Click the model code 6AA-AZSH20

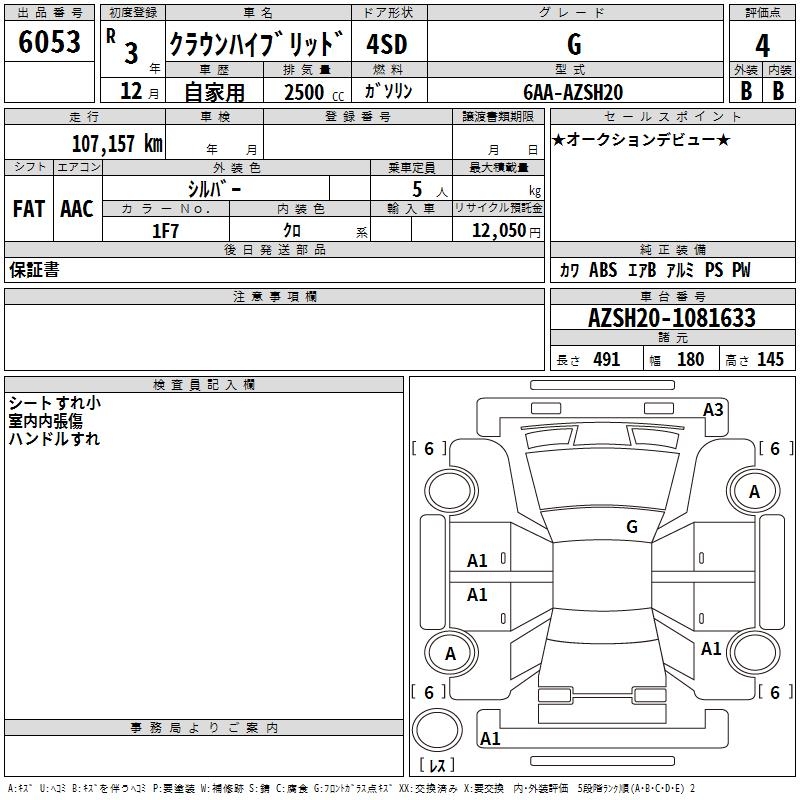[573, 92]
